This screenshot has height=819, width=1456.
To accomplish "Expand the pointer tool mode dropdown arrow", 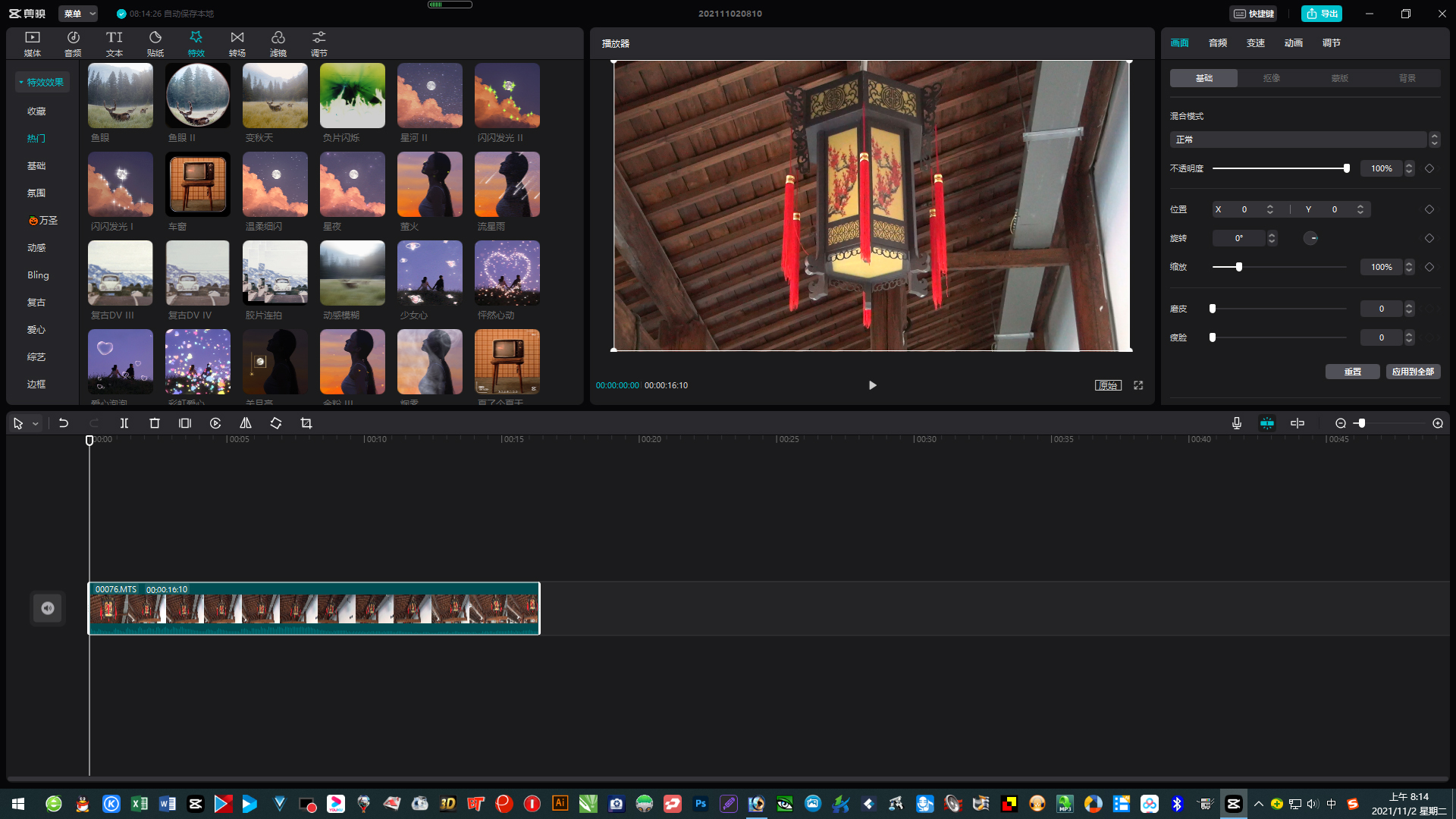I will (x=36, y=424).
